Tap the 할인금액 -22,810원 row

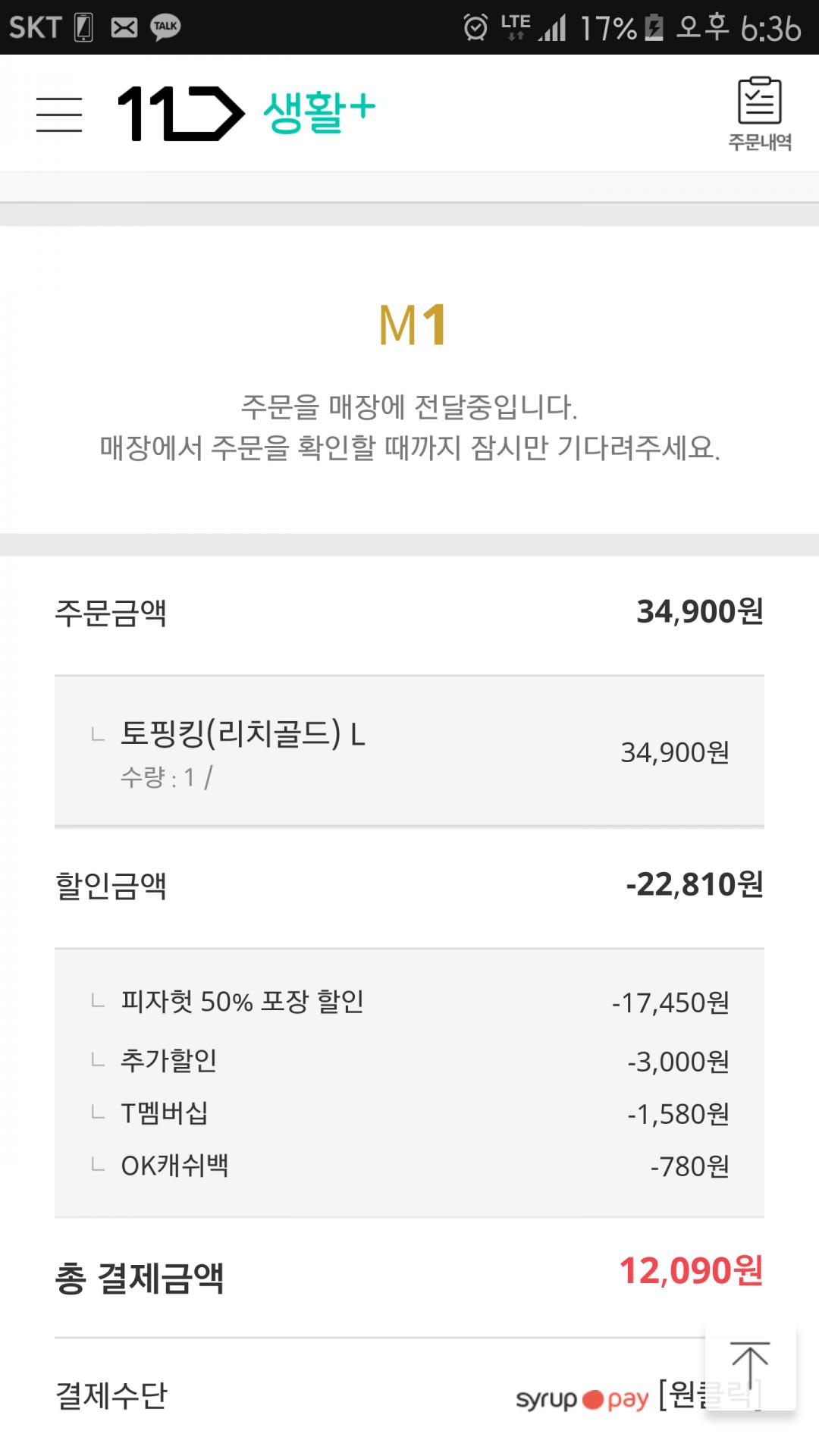point(409,885)
